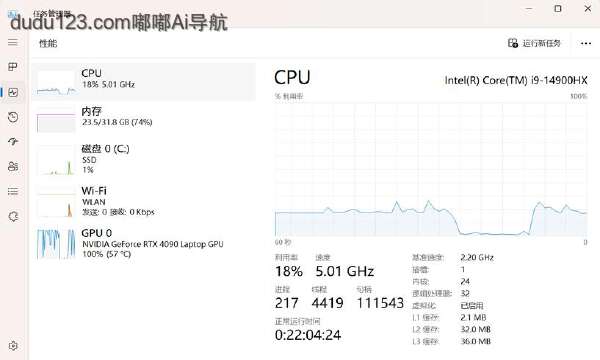Screen dimensions: 600x360
Task: Open the App history icon
Action: tap(13, 117)
